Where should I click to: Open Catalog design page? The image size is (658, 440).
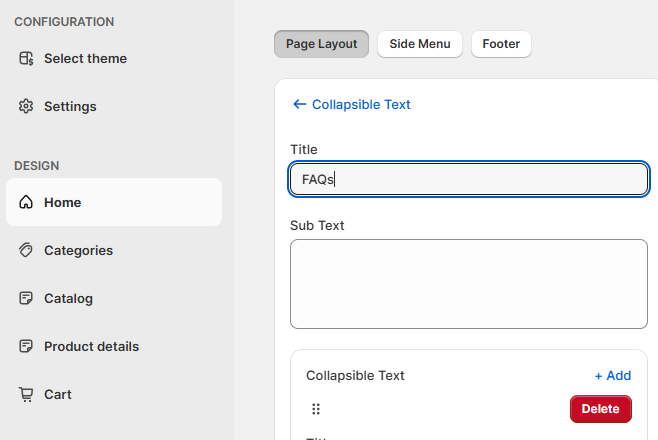coord(114,298)
